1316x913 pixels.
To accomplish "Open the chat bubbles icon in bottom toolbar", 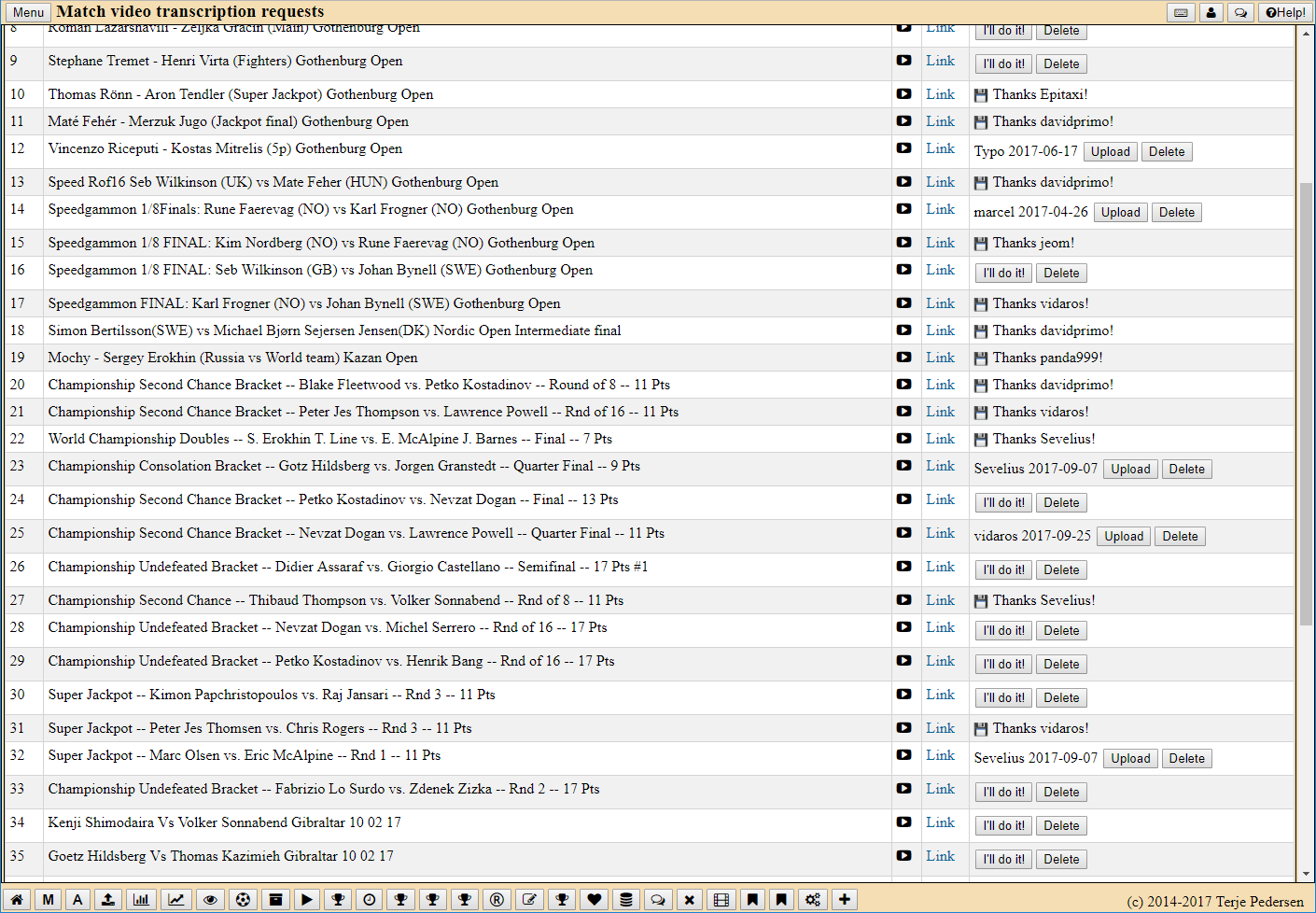I will coord(658,900).
